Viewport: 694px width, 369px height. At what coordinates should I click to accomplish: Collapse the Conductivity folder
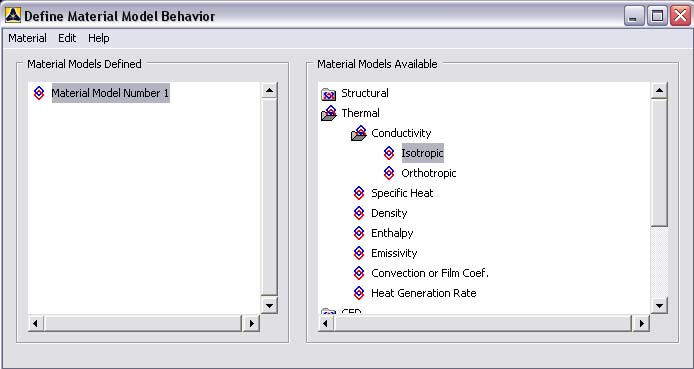[359, 133]
